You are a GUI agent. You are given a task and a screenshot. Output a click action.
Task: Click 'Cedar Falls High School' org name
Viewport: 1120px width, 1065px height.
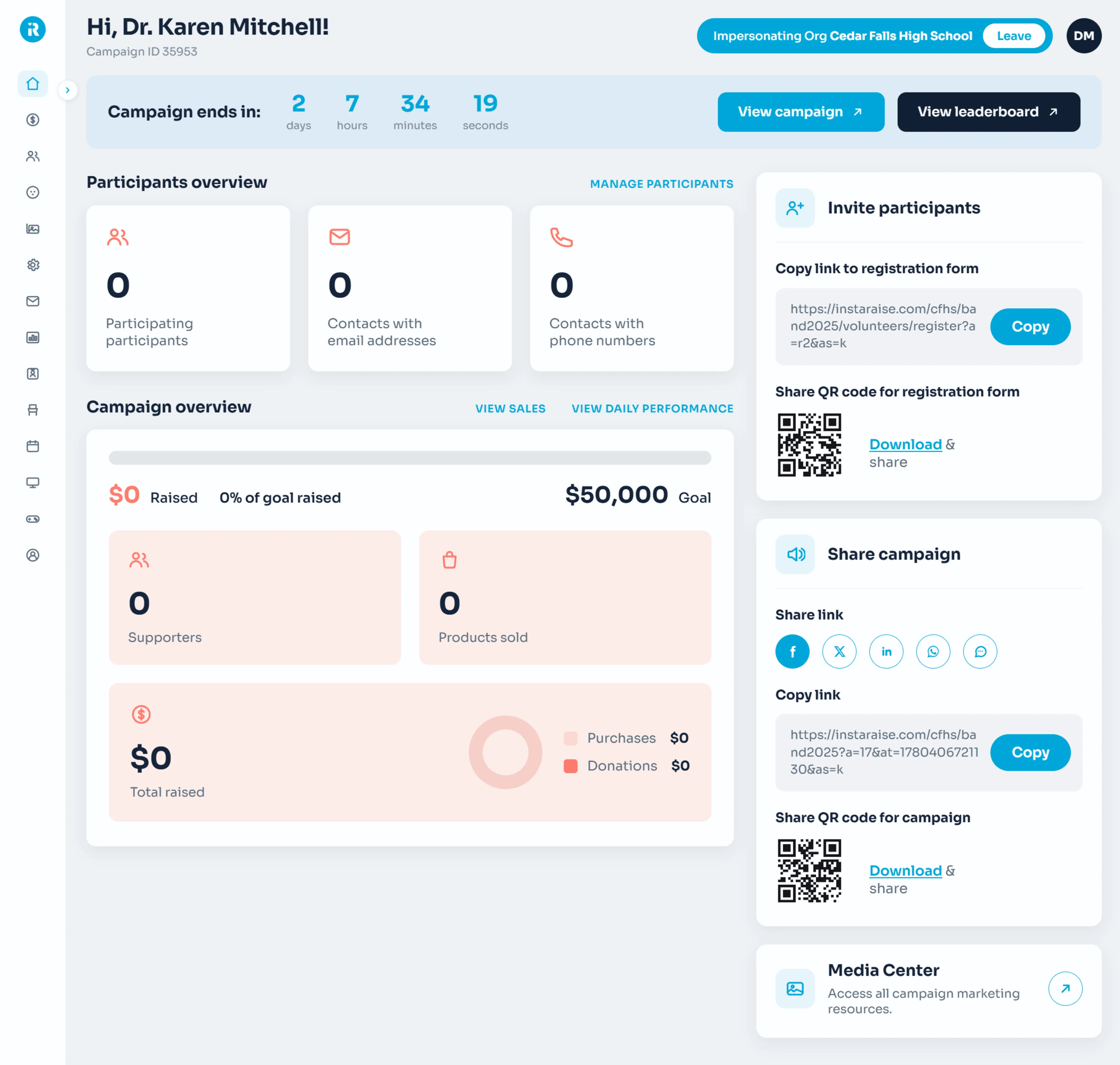901,36
